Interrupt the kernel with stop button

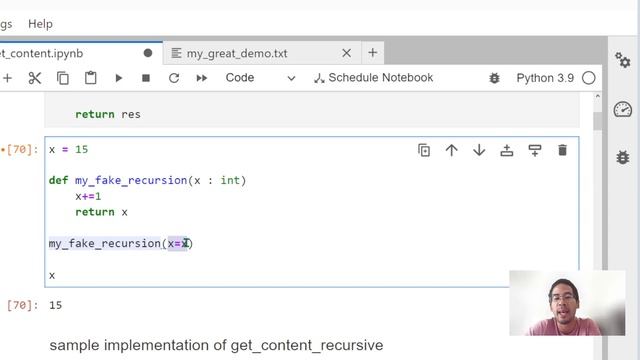[146, 78]
